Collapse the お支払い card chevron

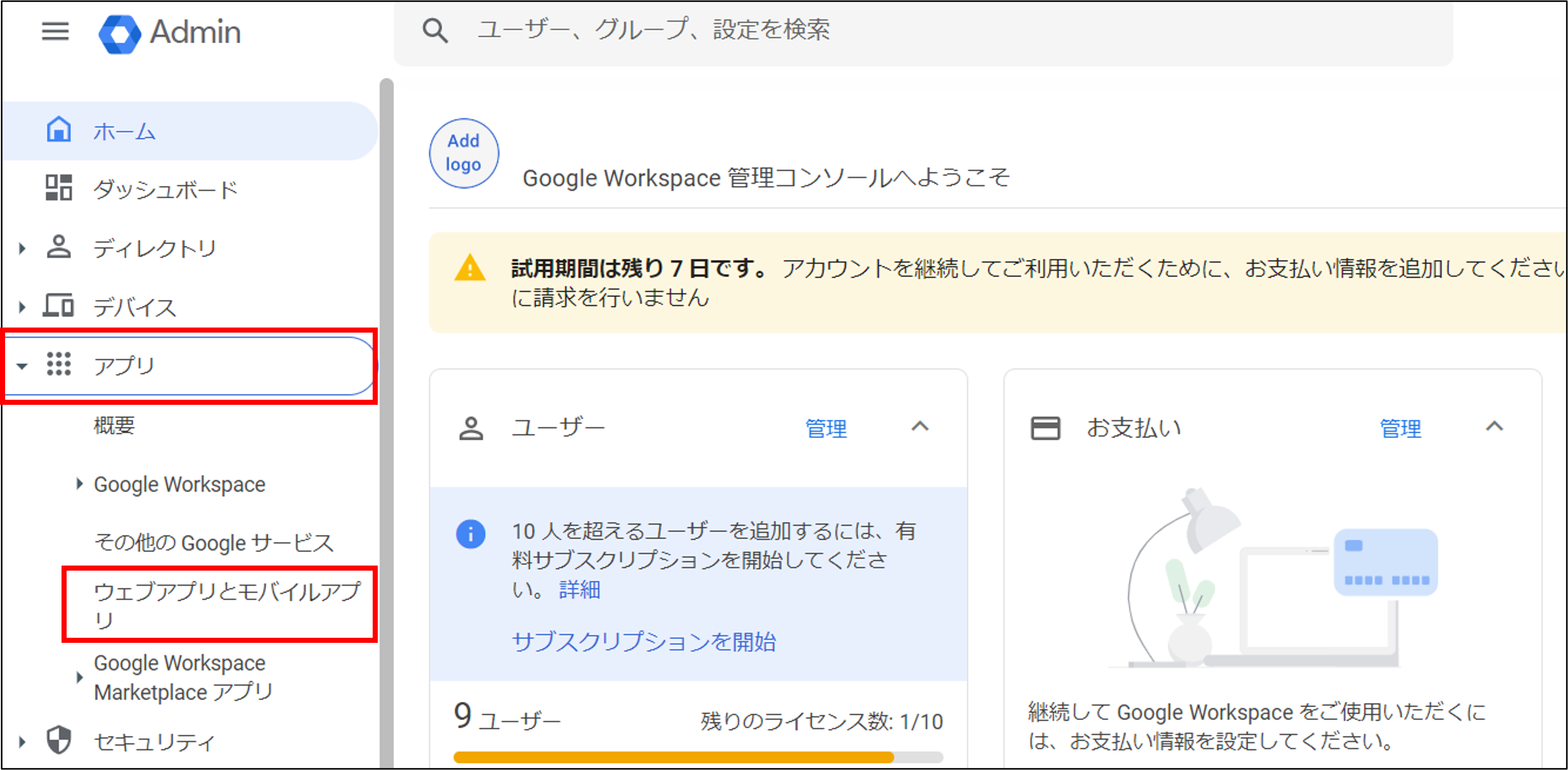click(x=1494, y=427)
